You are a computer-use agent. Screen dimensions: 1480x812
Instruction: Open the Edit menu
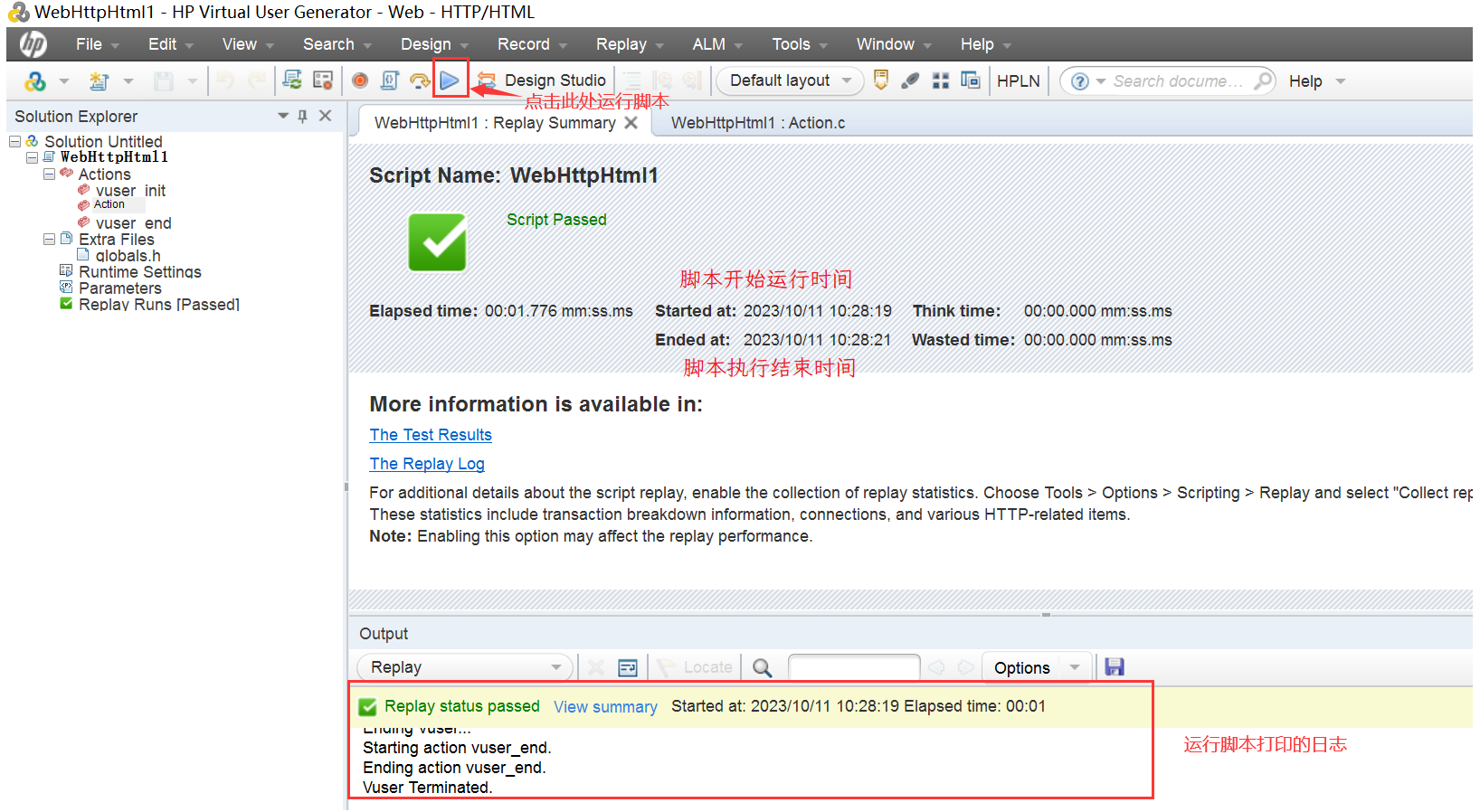tap(171, 44)
